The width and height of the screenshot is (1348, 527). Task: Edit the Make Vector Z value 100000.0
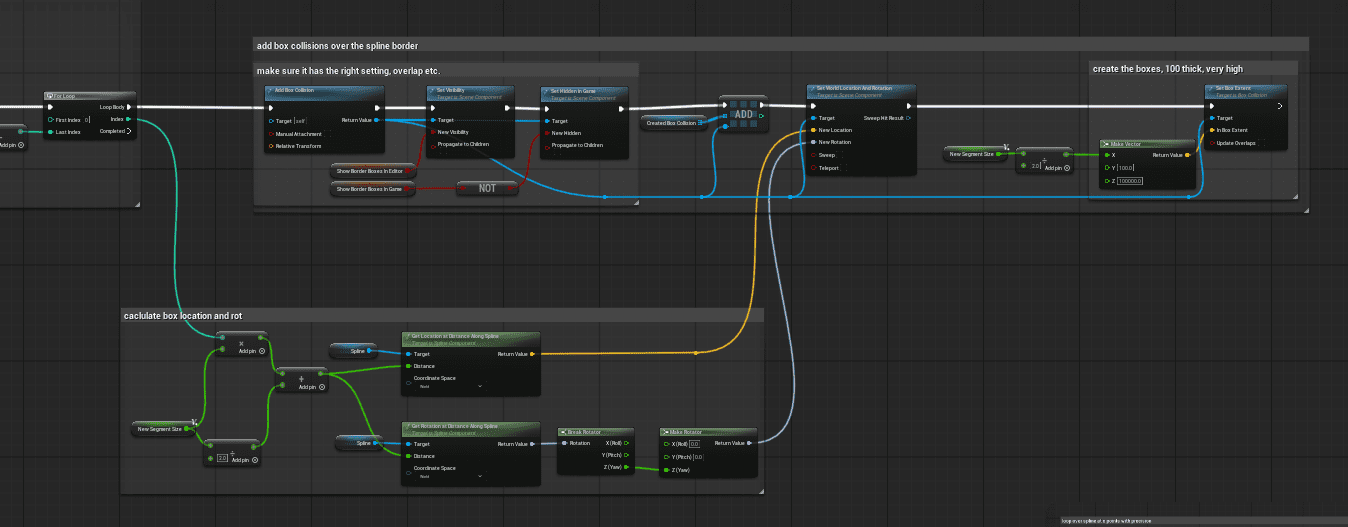1131,180
